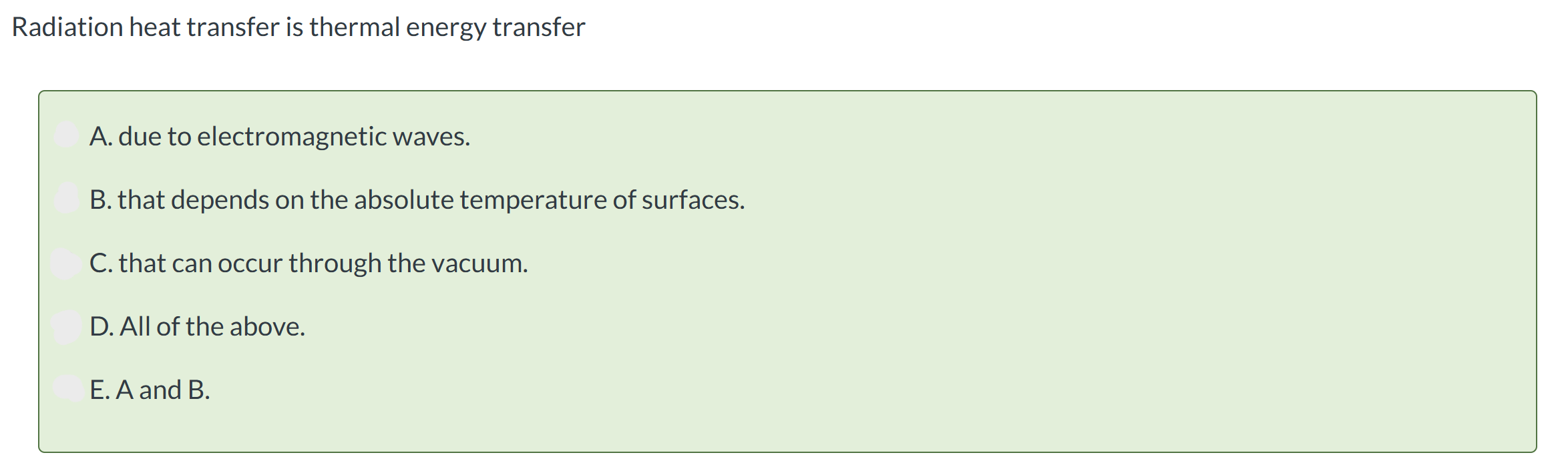The image size is (1568, 471).
Task: Click the letter 'D.' option prefix
Action: (101, 326)
